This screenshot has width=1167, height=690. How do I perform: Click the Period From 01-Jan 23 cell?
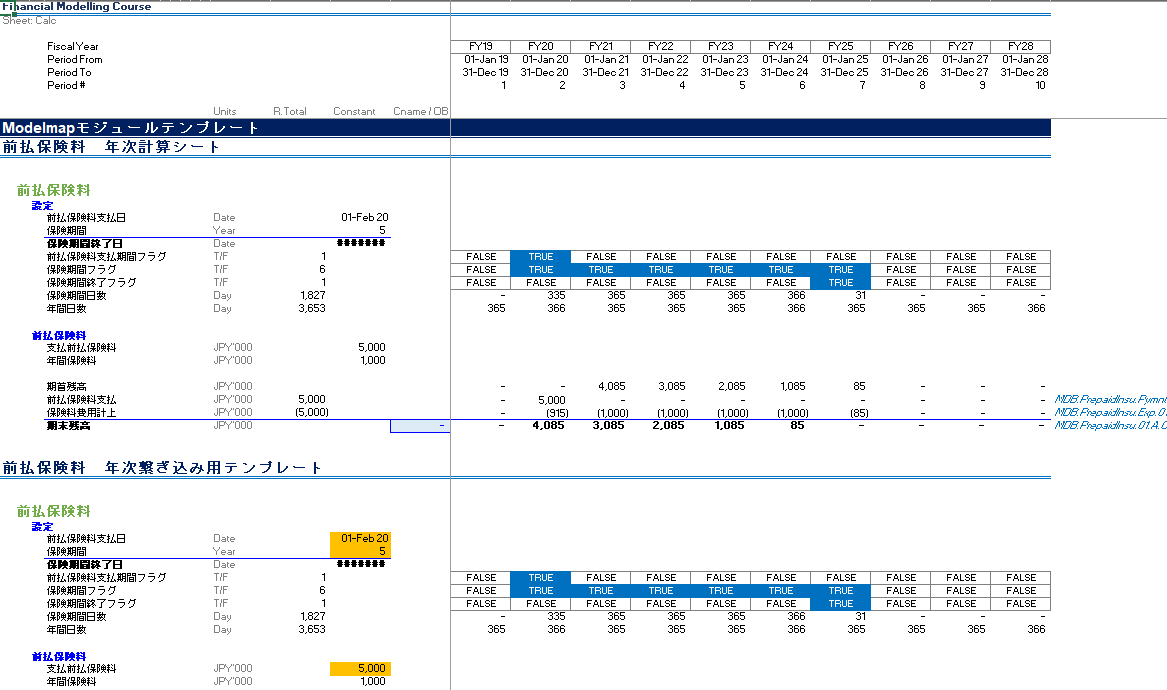(721, 59)
